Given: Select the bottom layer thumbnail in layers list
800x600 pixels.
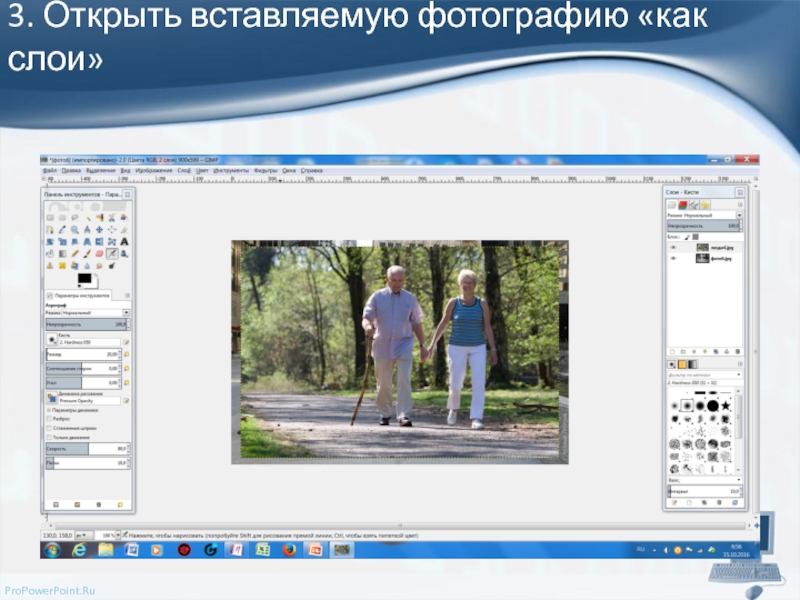Looking at the screenshot, I should click(x=703, y=258).
